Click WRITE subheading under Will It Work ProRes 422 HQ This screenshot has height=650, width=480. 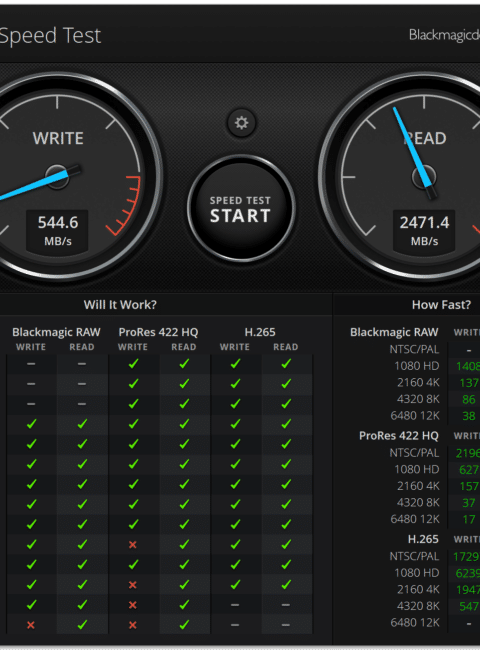(x=133, y=347)
